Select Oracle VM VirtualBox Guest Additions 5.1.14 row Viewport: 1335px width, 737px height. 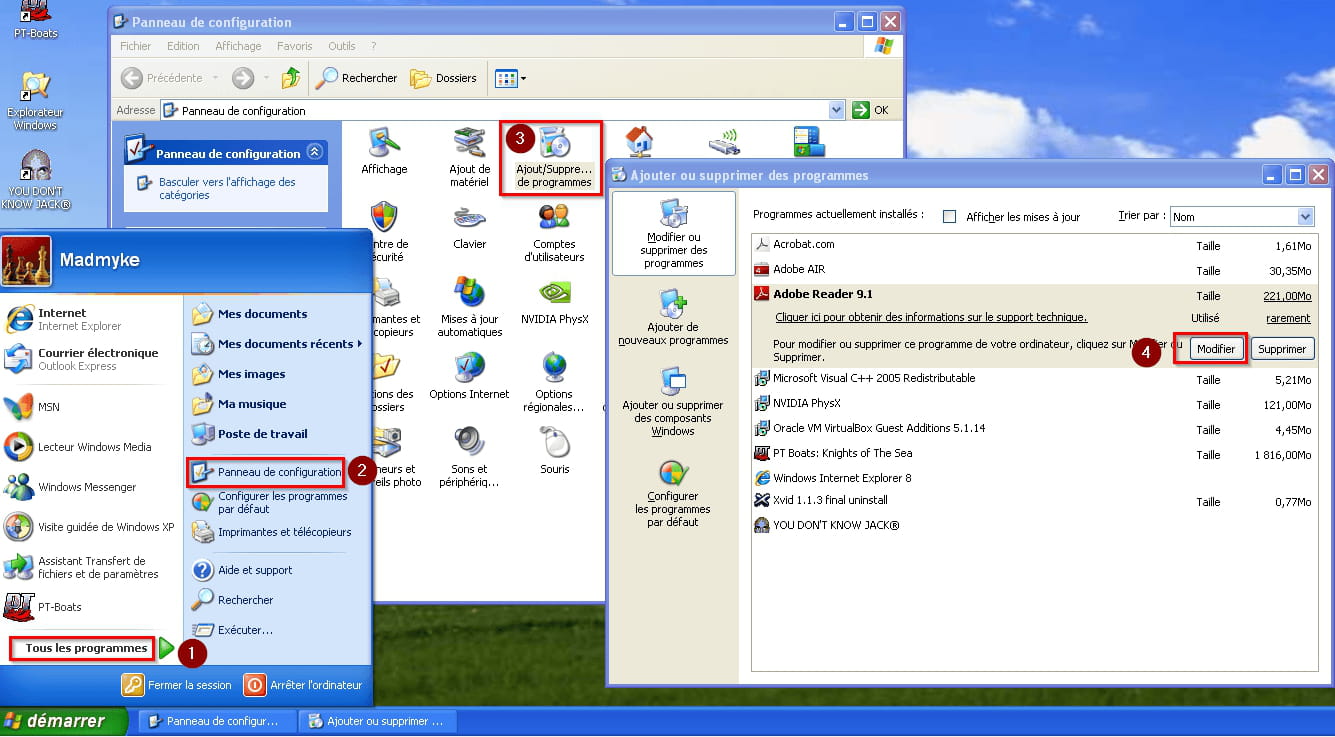click(1034, 429)
